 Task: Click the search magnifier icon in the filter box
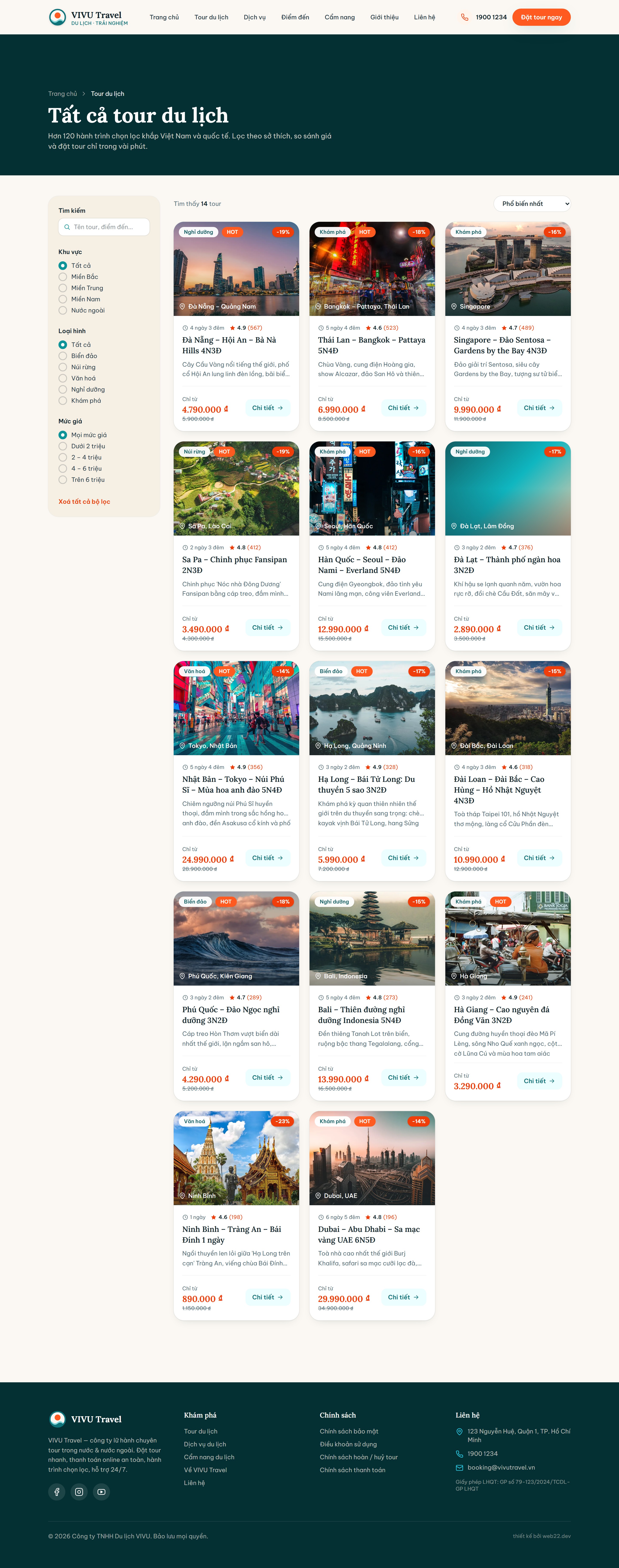67,227
